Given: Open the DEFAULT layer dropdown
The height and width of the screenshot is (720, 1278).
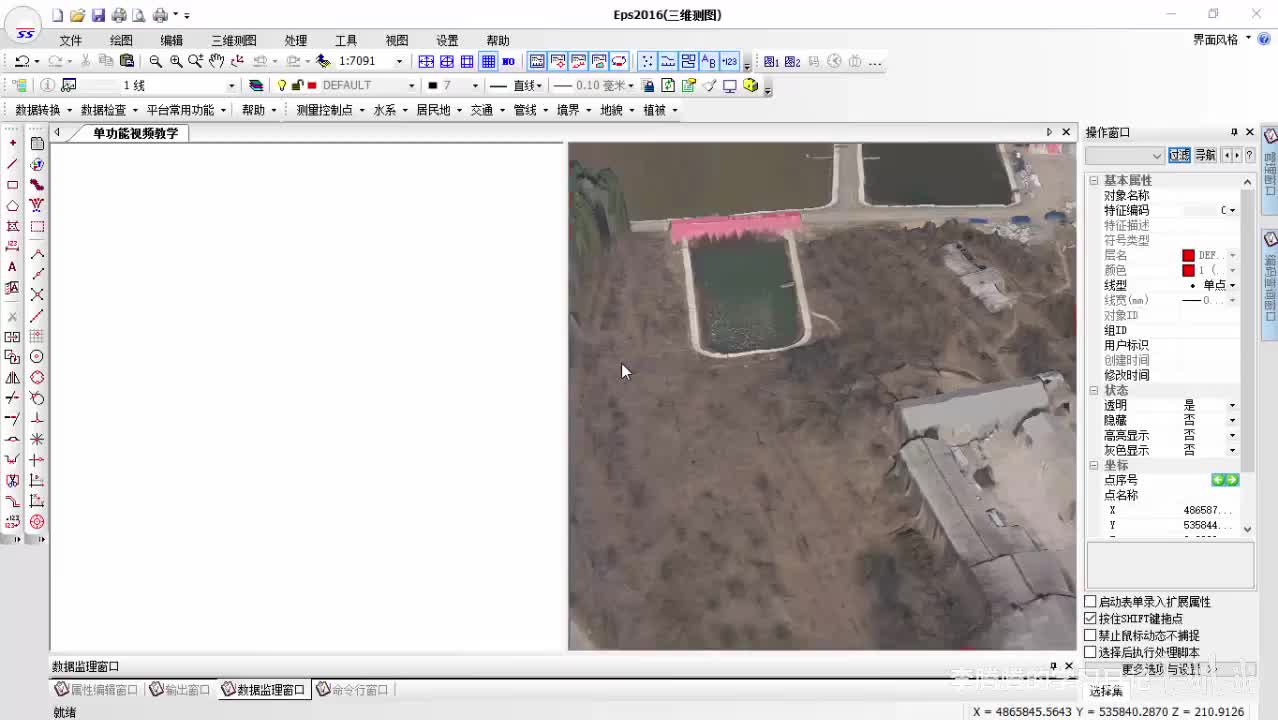Looking at the screenshot, I should click(411, 85).
